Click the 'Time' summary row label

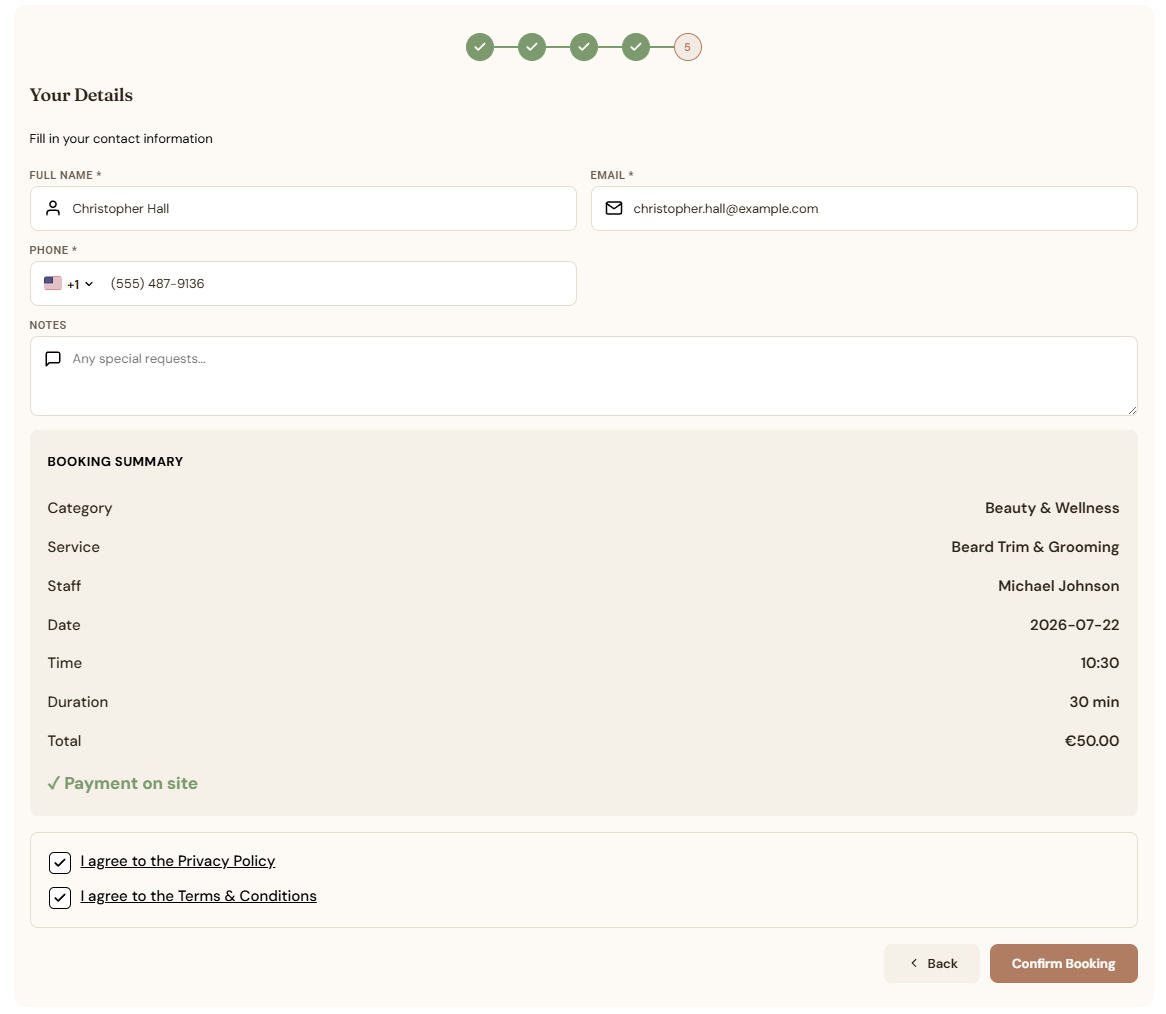[65, 663]
